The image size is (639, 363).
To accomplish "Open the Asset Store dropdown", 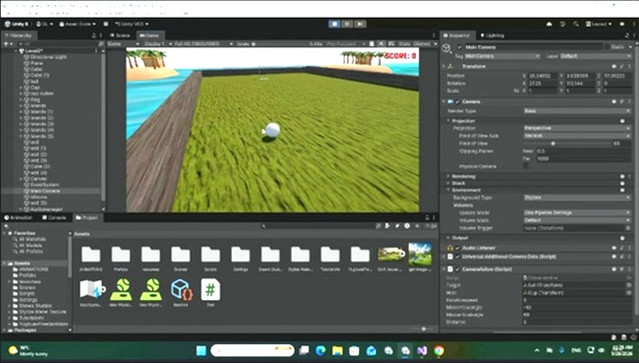I will (x=77, y=24).
